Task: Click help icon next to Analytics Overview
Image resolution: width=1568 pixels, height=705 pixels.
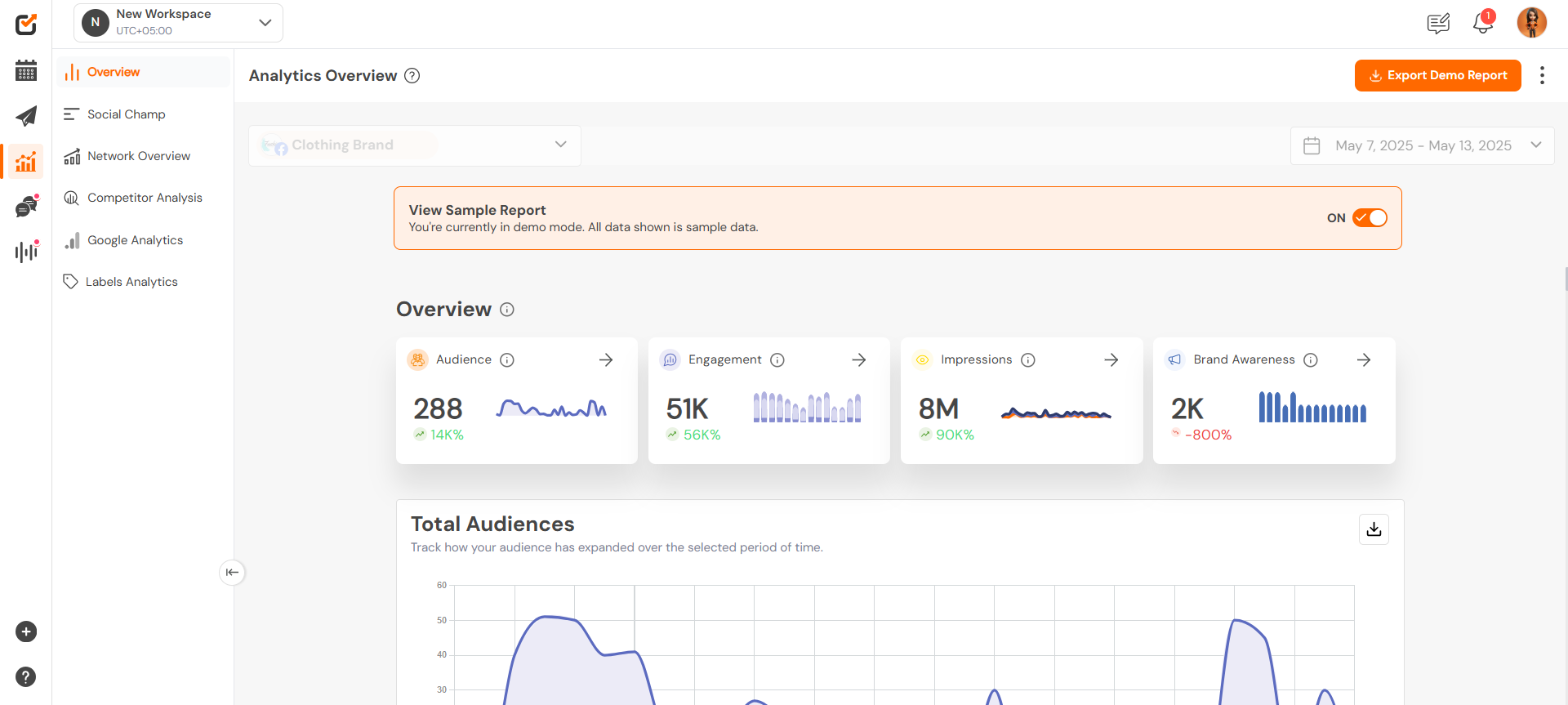Action: tap(412, 76)
